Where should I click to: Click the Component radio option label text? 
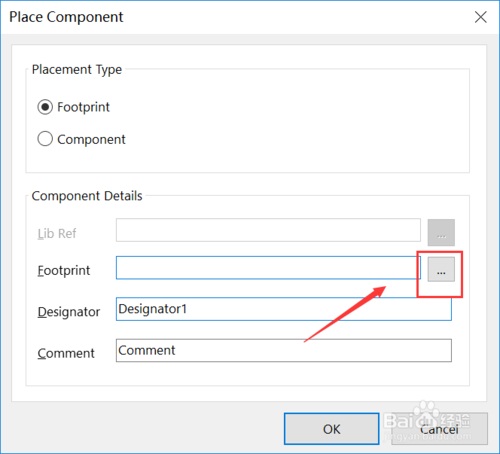(x=91, y=139)
